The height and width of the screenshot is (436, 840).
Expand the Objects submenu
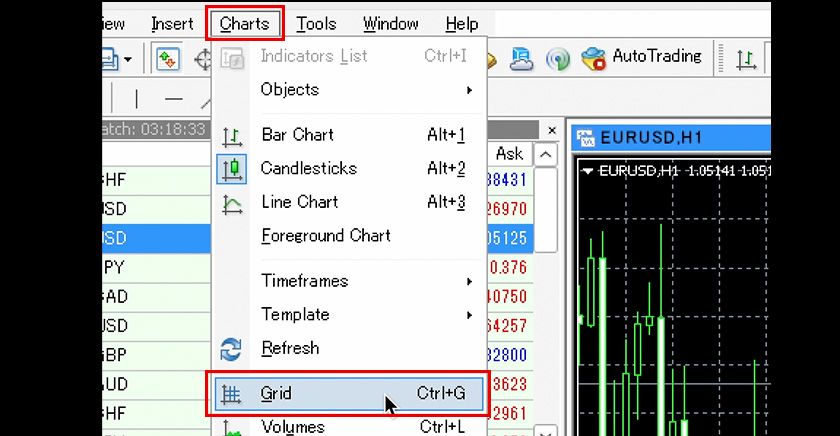[349, 89]
